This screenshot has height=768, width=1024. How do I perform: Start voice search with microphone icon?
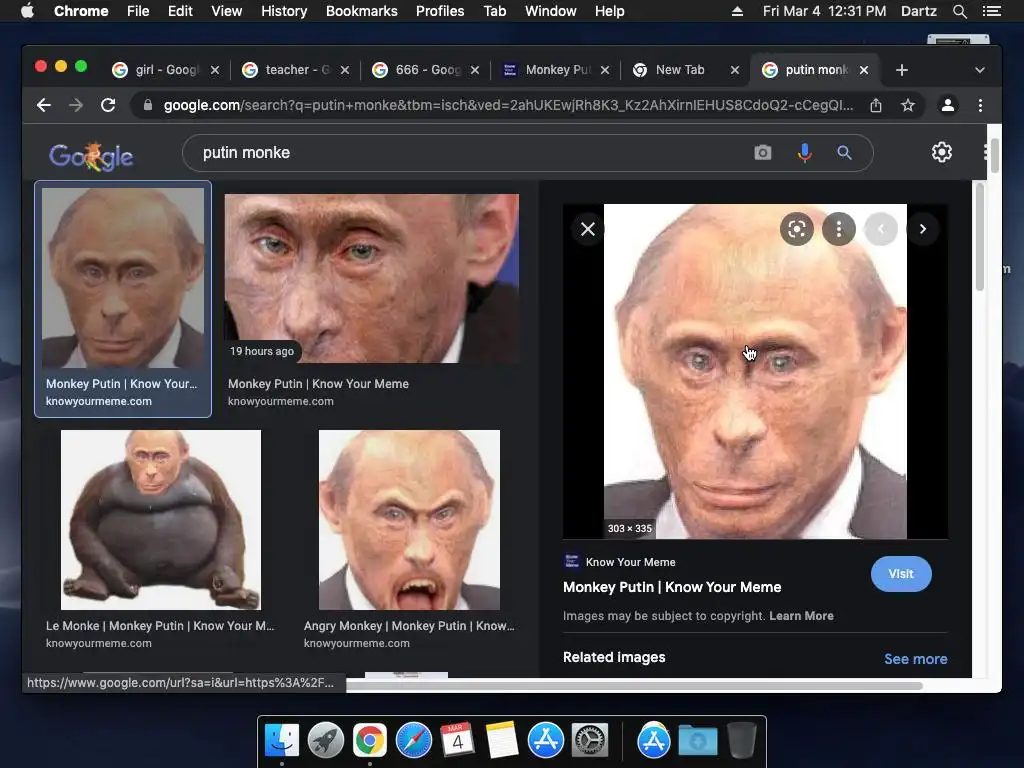pos(805,153)
